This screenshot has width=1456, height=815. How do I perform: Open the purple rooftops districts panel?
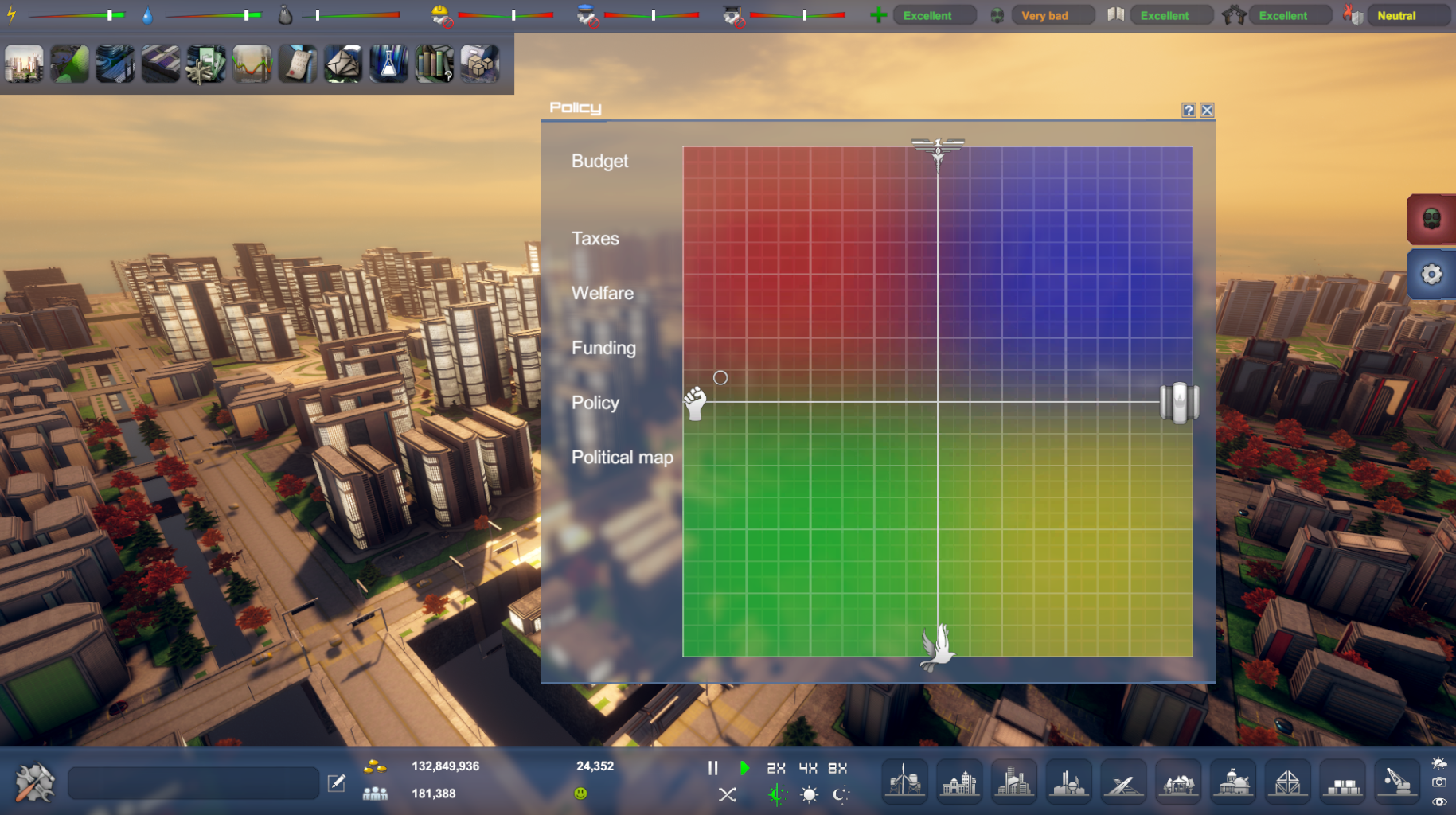pos(160,64)
